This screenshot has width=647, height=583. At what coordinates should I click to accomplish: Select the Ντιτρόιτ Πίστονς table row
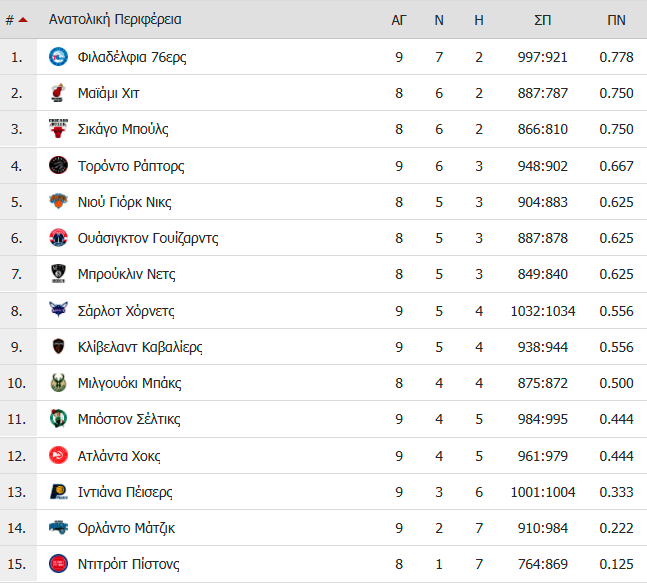pyautogui.click(x=324, y=564)
